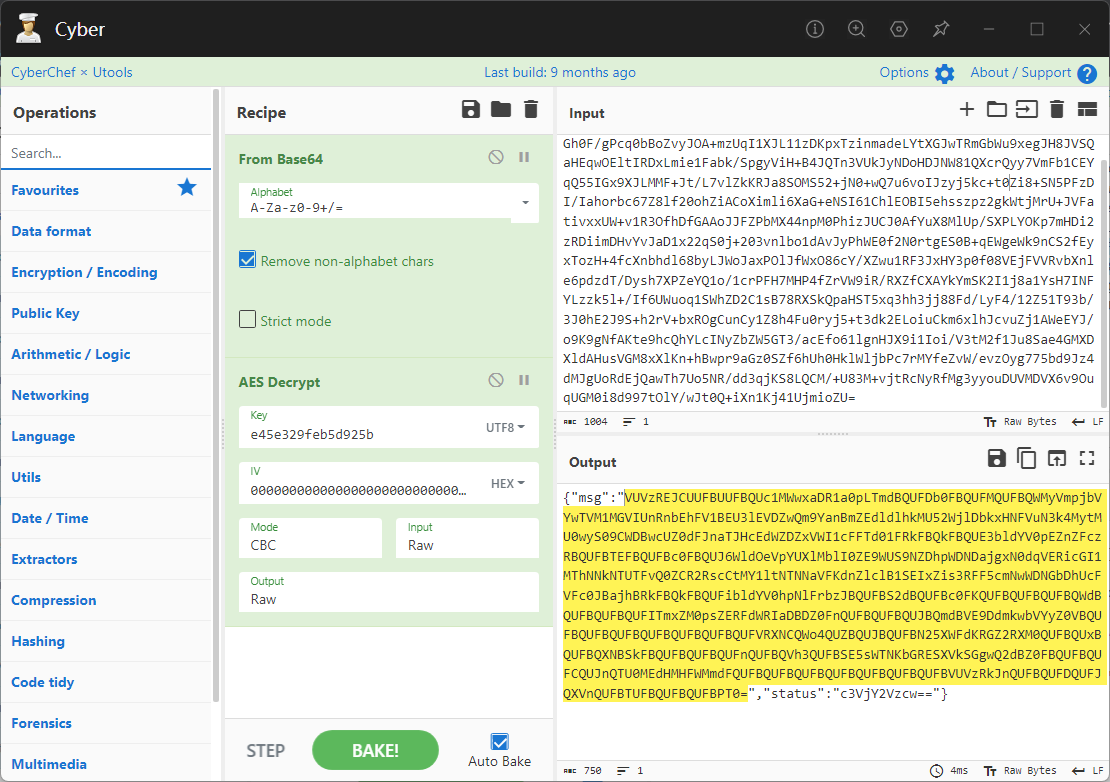Set a breakpoint on From Base64

pyautogui.click(x=524, y=157)
